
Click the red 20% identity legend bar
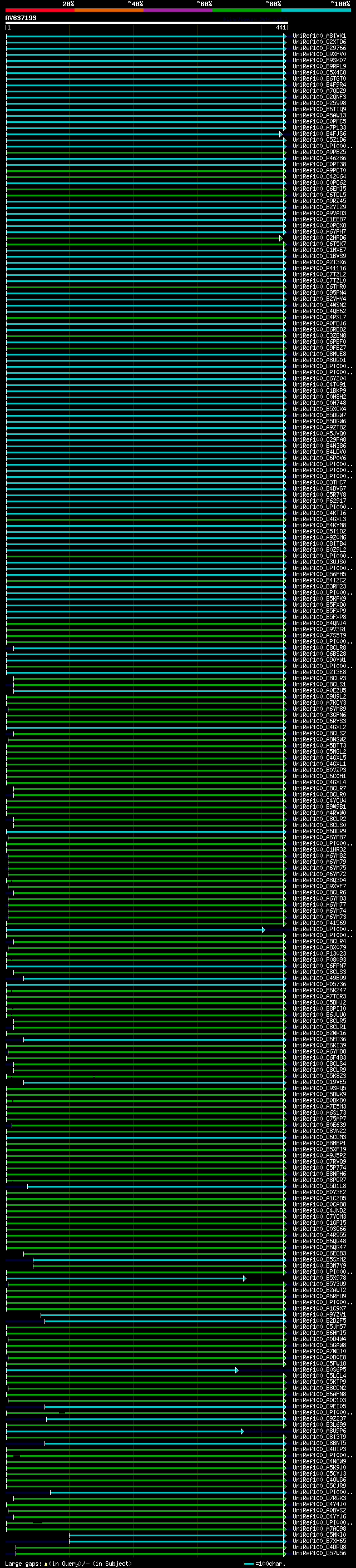(40, 11)
